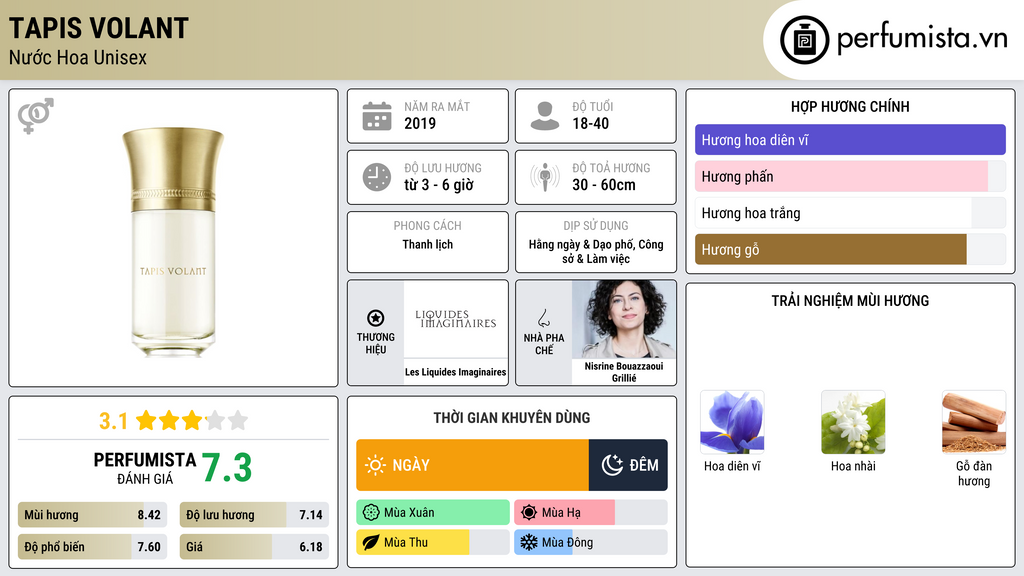Click the person icon beside age range

click(545, 116)
